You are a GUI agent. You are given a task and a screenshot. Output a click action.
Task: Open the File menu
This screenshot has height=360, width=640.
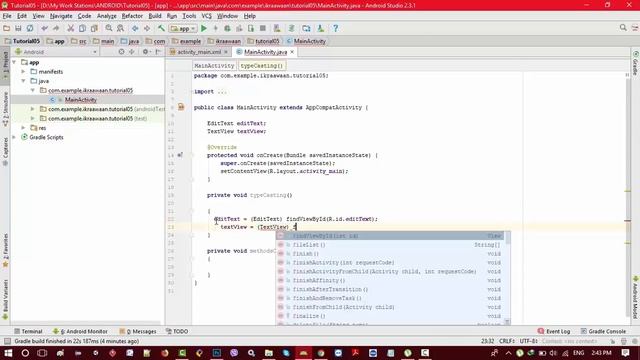coord(7,16)
